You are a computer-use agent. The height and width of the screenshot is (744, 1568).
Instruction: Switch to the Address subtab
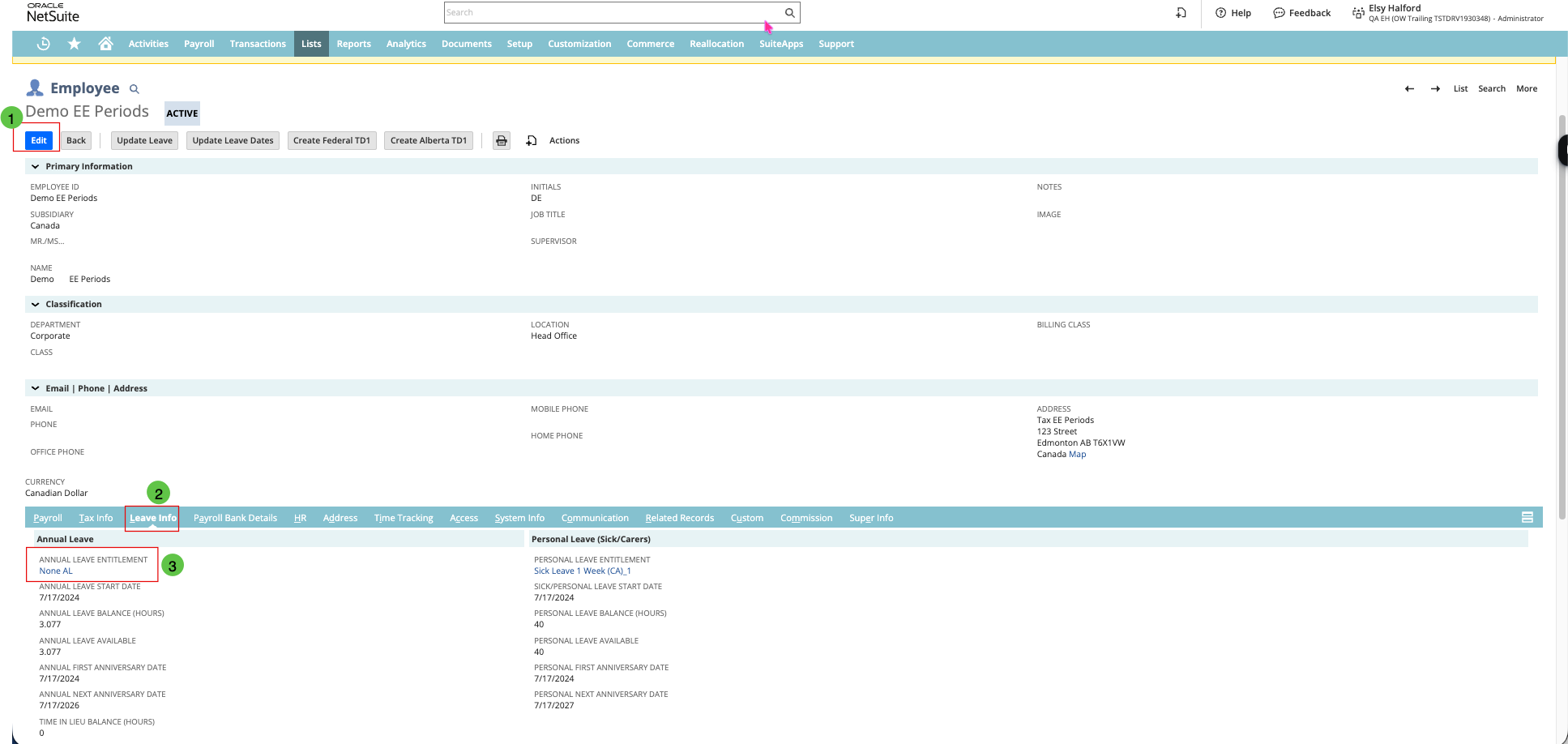tap(340, 518)
